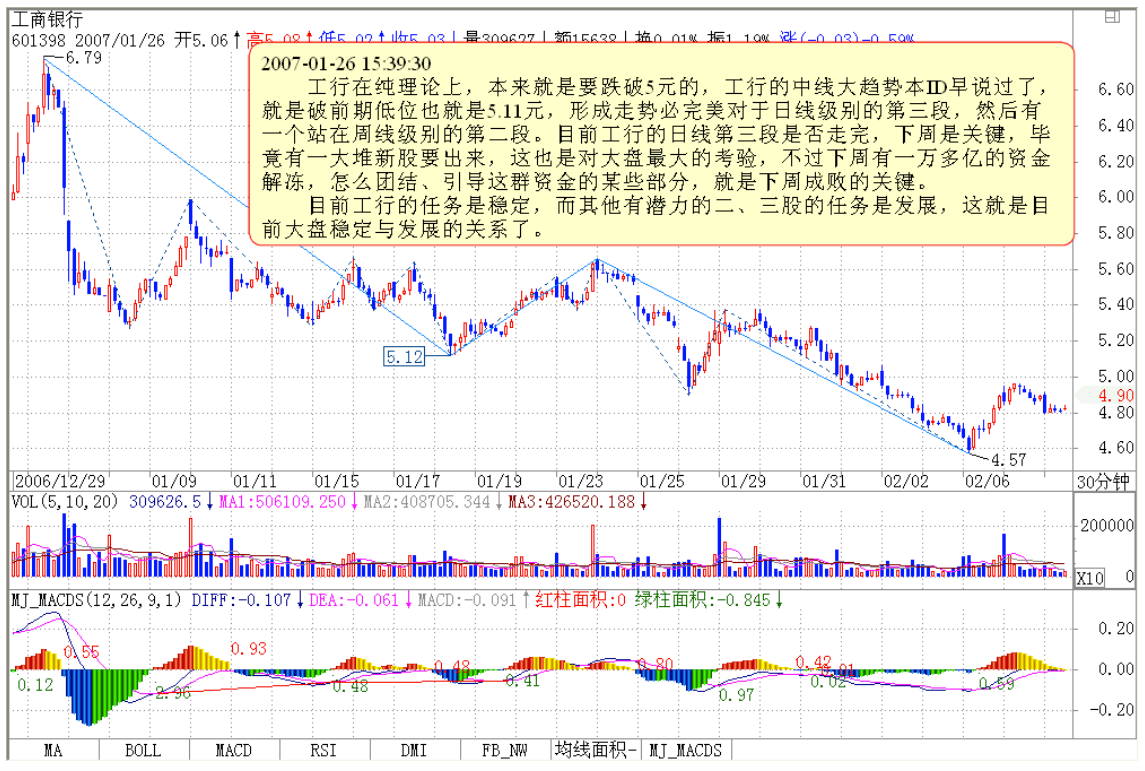Click the stock name 工商银行

click(x=47, y=20)
